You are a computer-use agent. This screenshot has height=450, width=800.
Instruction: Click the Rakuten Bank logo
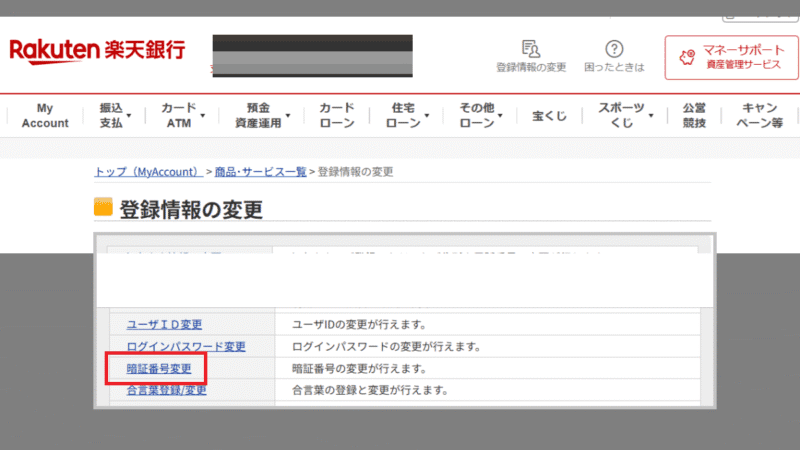(x=97, y=50)
